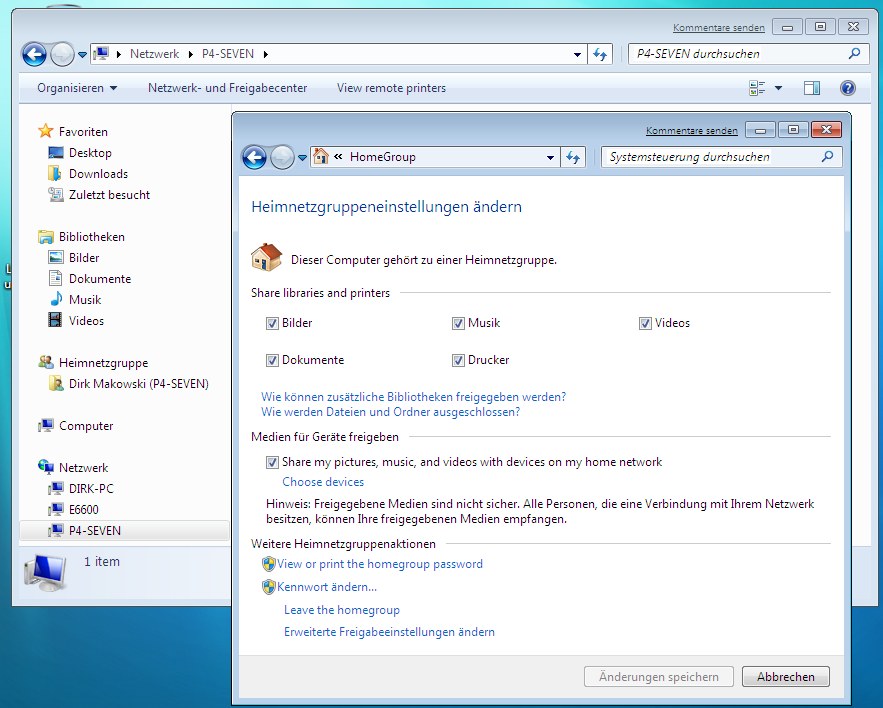Select E6600 under Netzwerk

click(x=83, y=510)
